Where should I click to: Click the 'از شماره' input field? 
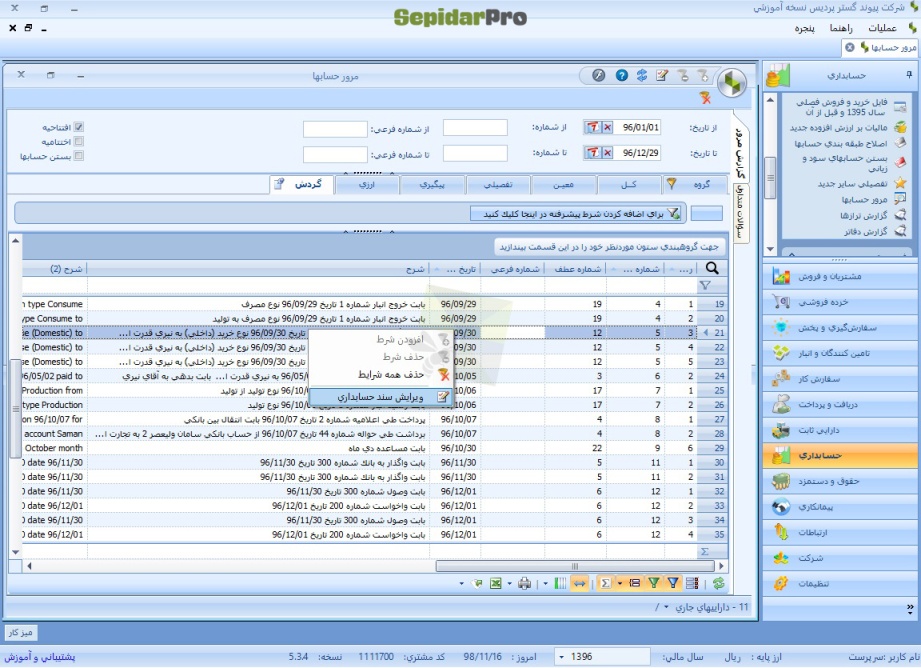point(475,127)
